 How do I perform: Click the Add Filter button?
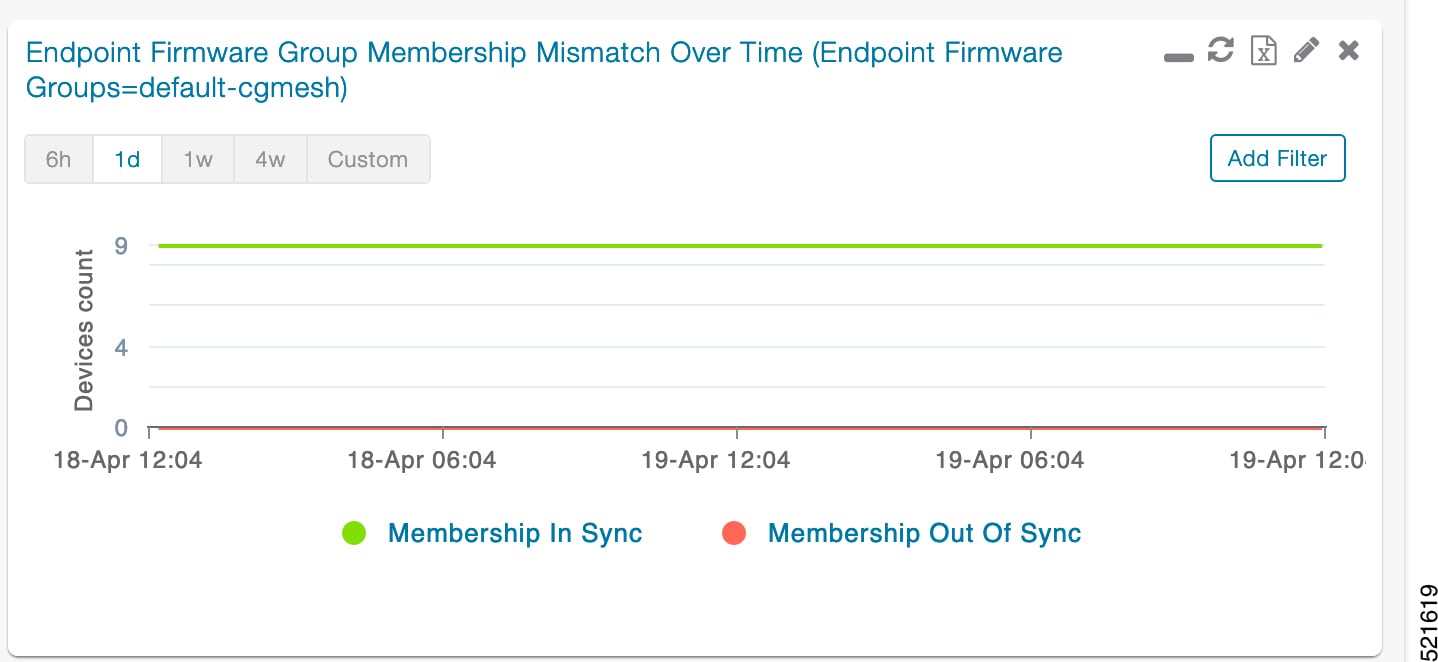click(x=1277, y=158)
